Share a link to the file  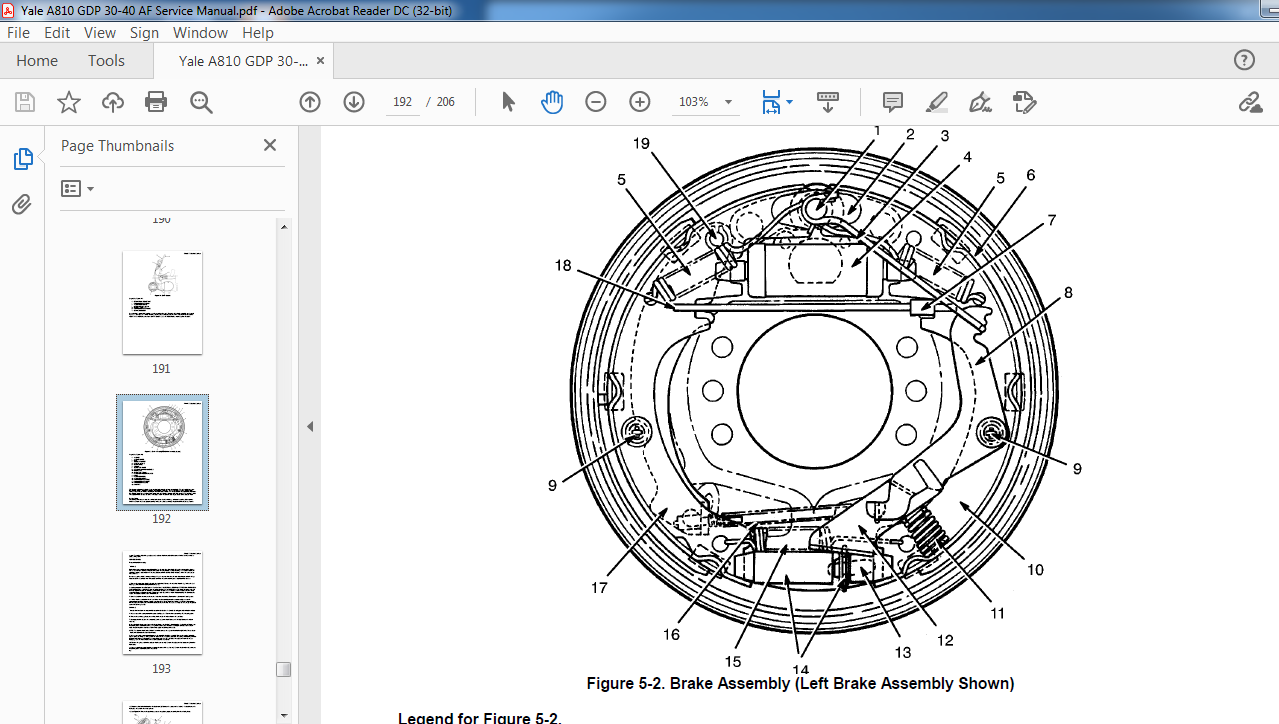1250,102
